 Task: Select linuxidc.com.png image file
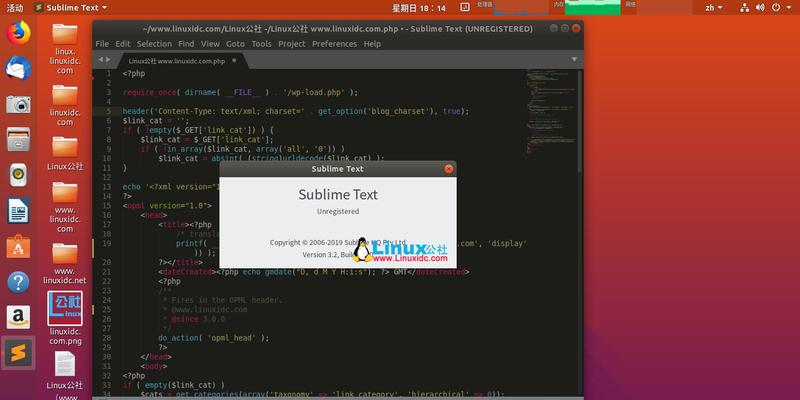click(x=65, y=318)
